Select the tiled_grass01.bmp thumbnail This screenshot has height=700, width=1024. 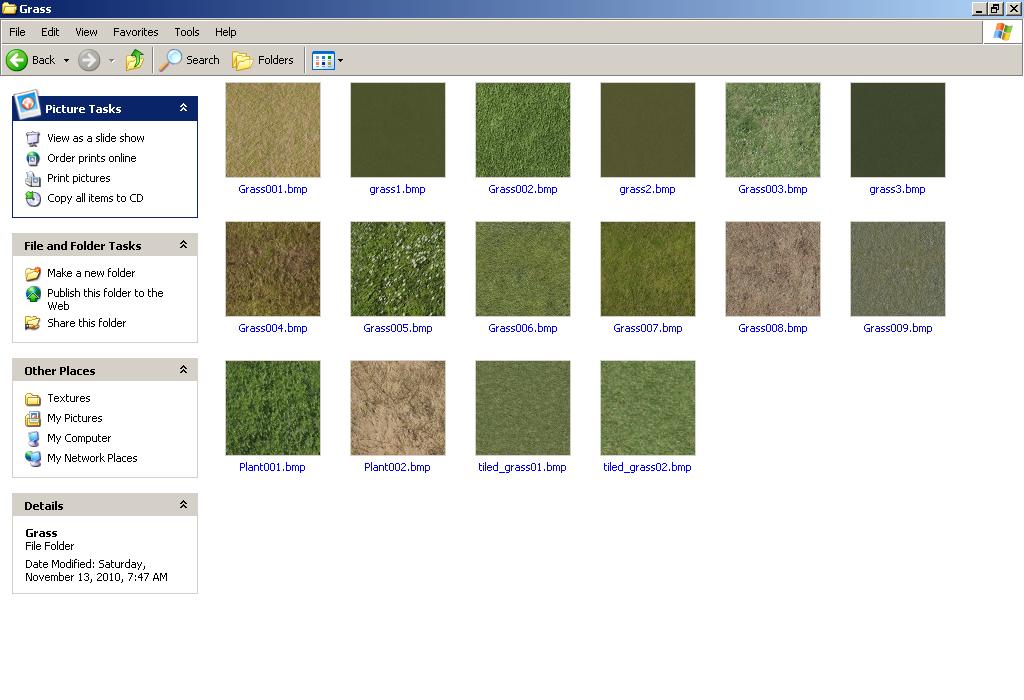(x=523, y=408)
